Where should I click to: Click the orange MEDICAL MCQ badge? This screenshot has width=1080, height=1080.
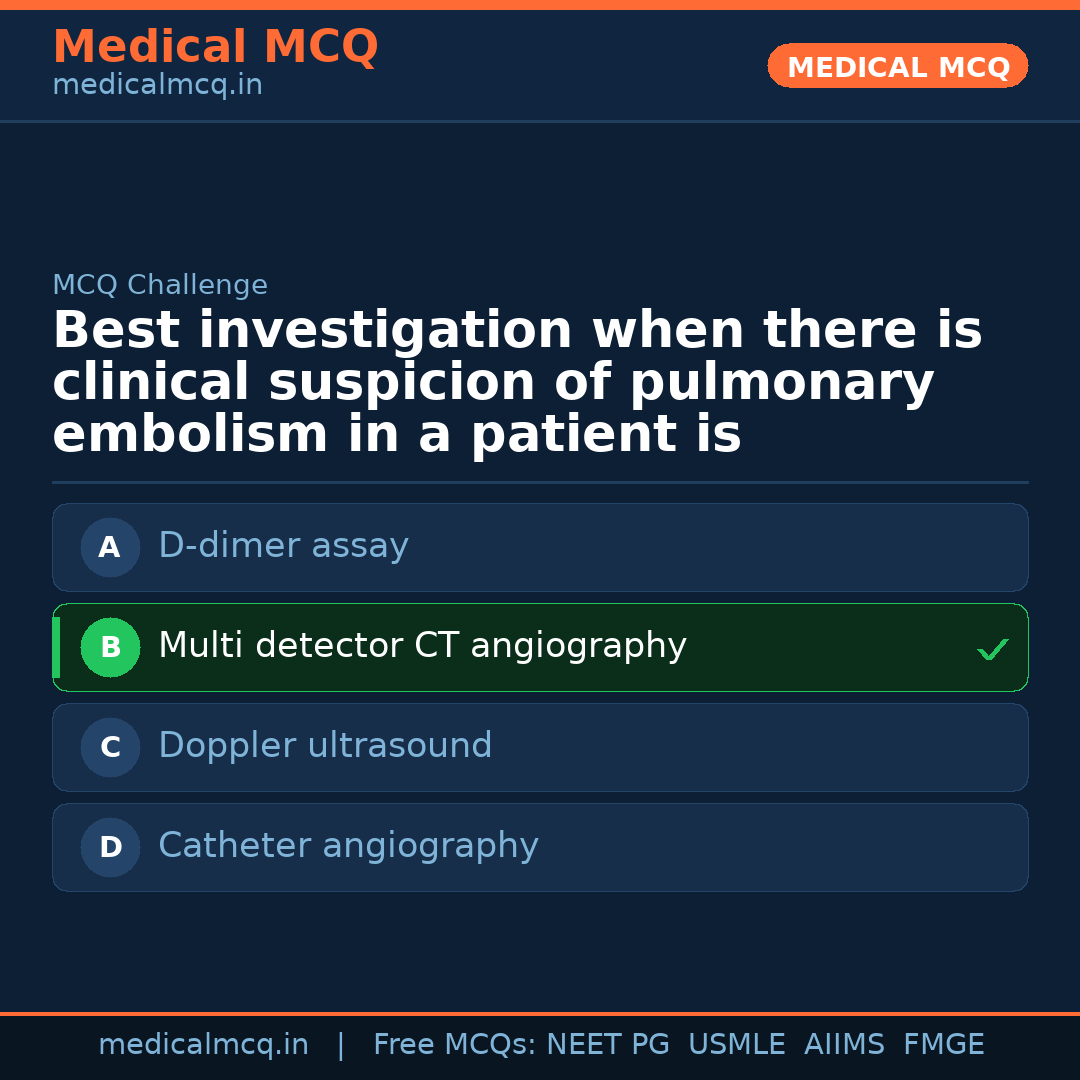pos(897,66)
